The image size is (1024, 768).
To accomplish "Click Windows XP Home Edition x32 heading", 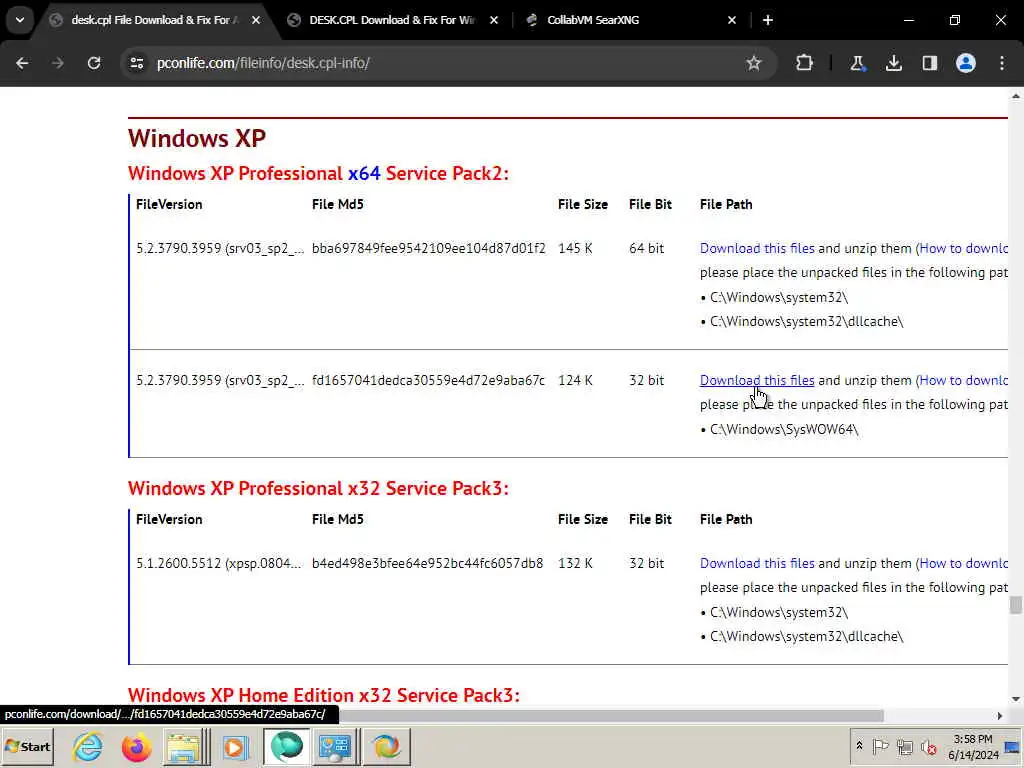I will click(323, 695).
